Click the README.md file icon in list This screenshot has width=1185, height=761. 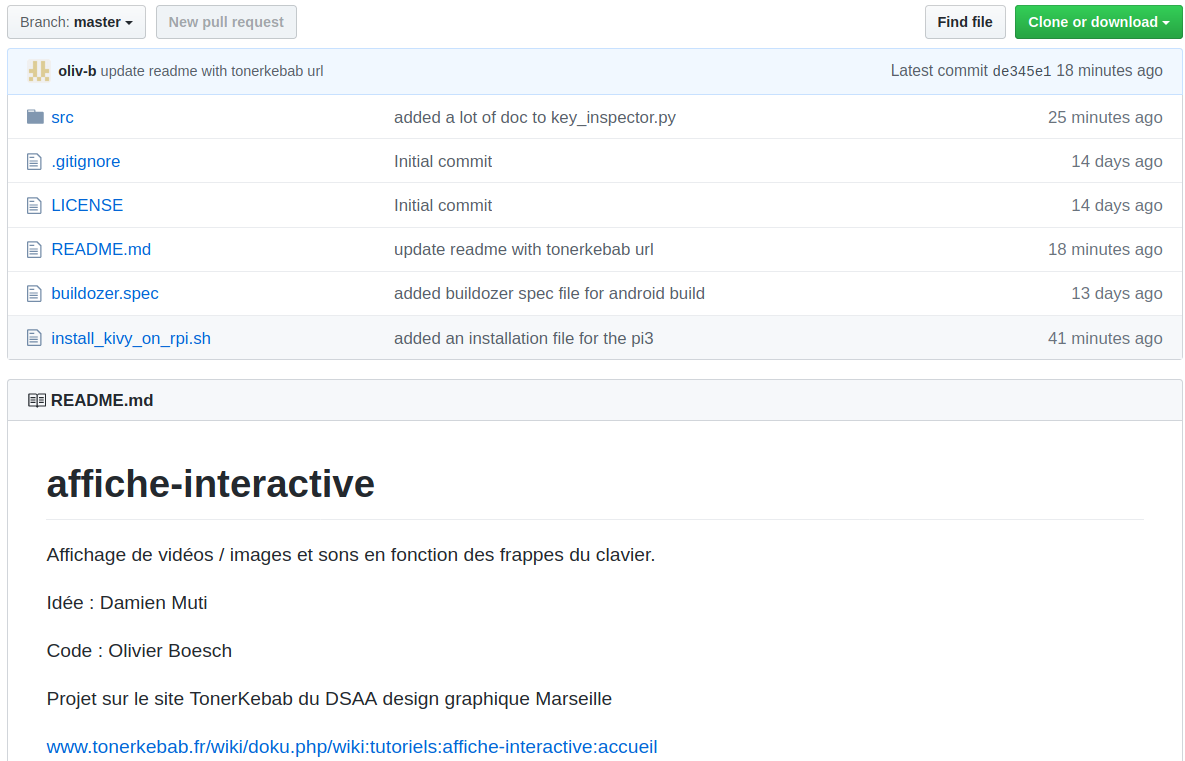35,249
